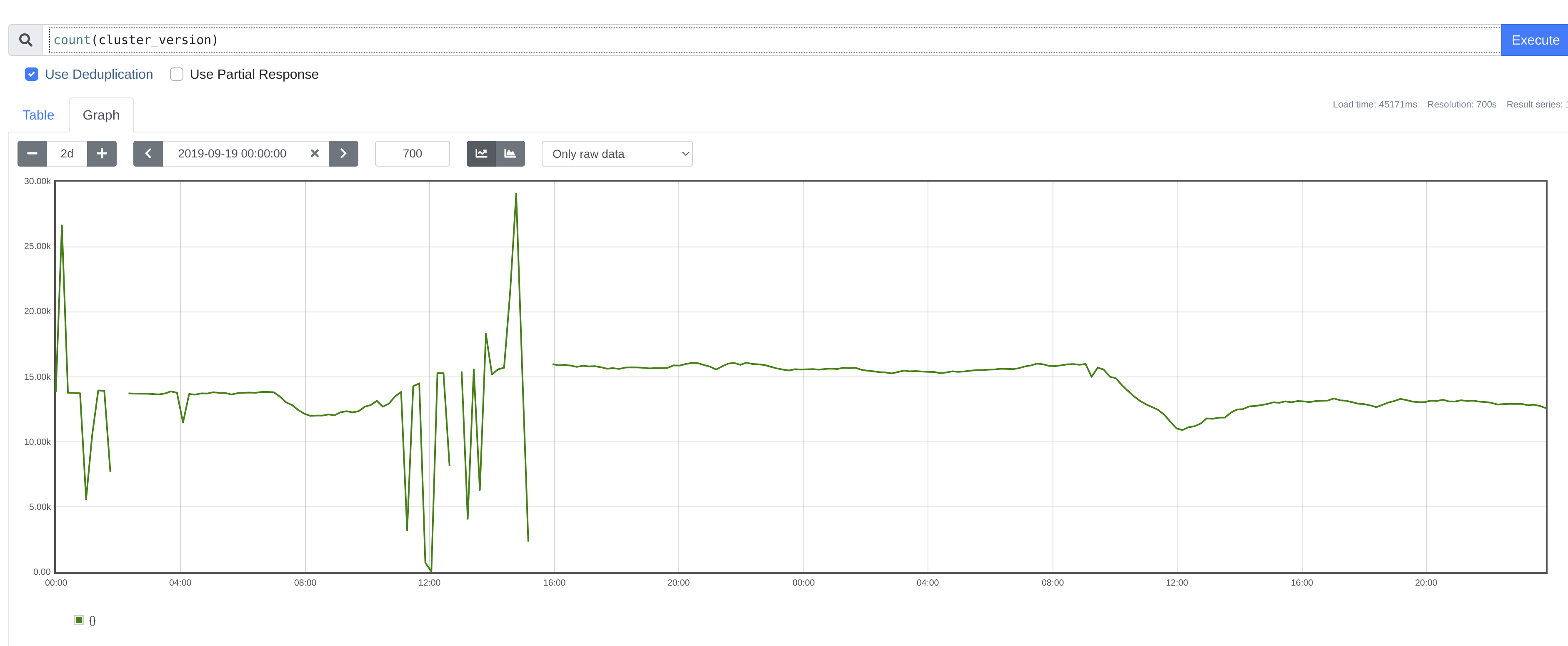Increase the time range with the plus icon
Screen dimensions: 1568x646
click(102, 153)
